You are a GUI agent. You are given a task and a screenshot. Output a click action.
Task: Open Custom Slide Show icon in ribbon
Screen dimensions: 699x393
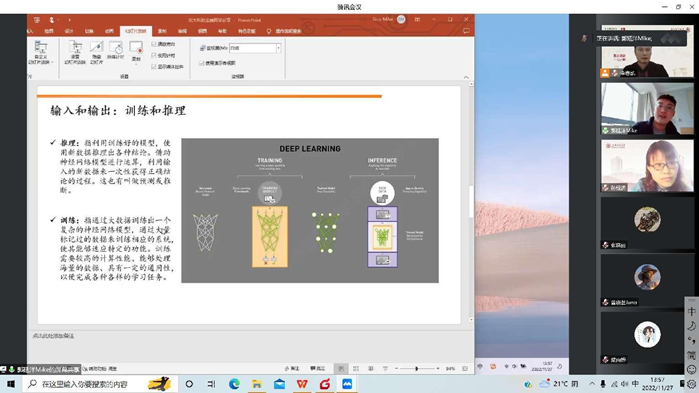click(x=41, y=53)
